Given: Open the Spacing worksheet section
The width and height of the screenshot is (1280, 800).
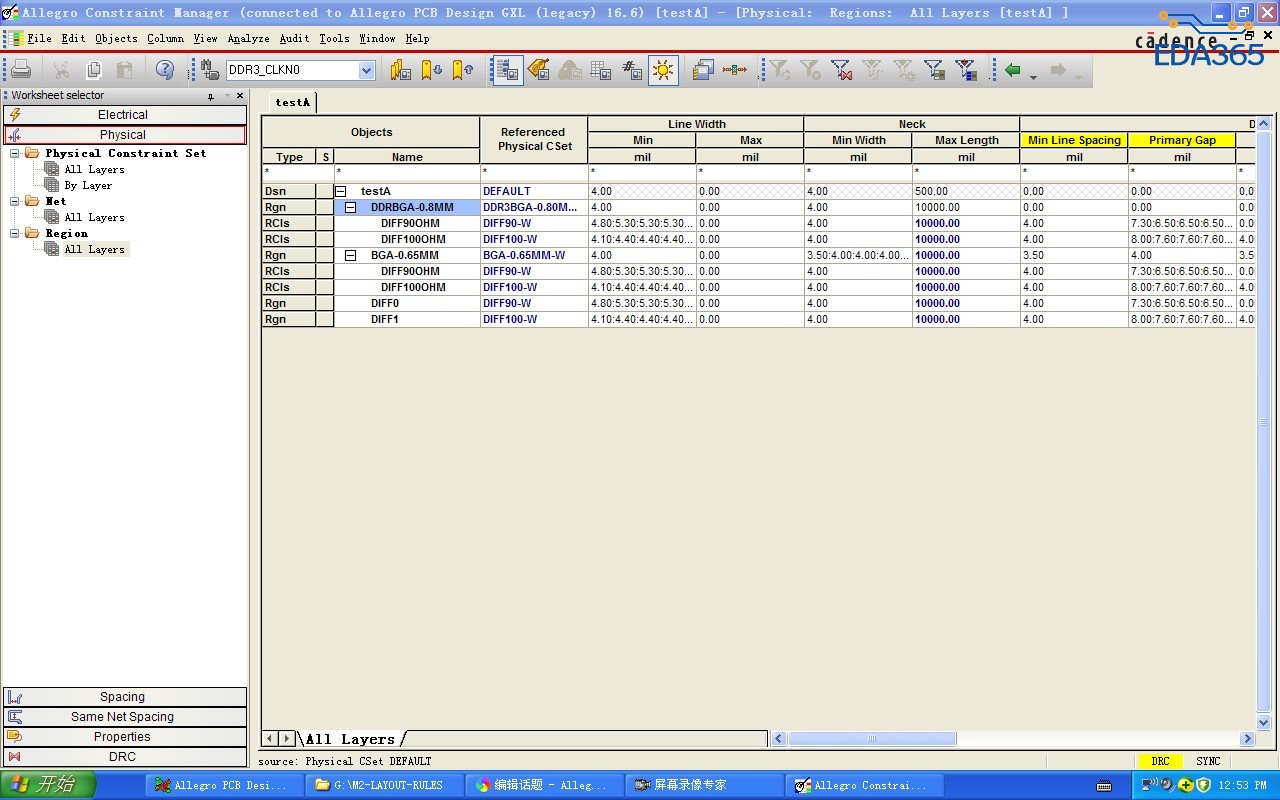Looking at the screenshot, I should [123, 697].
